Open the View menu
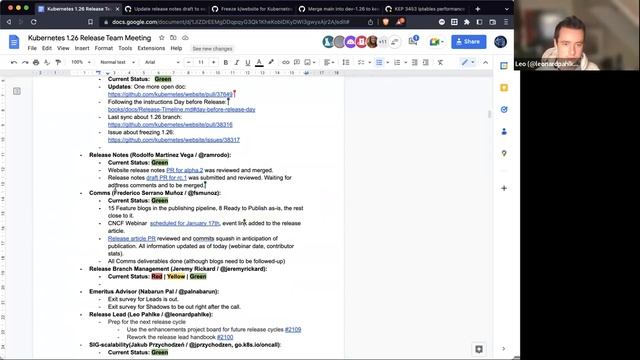Viewport: 640px width, 360px height. [x=63, y=48]
